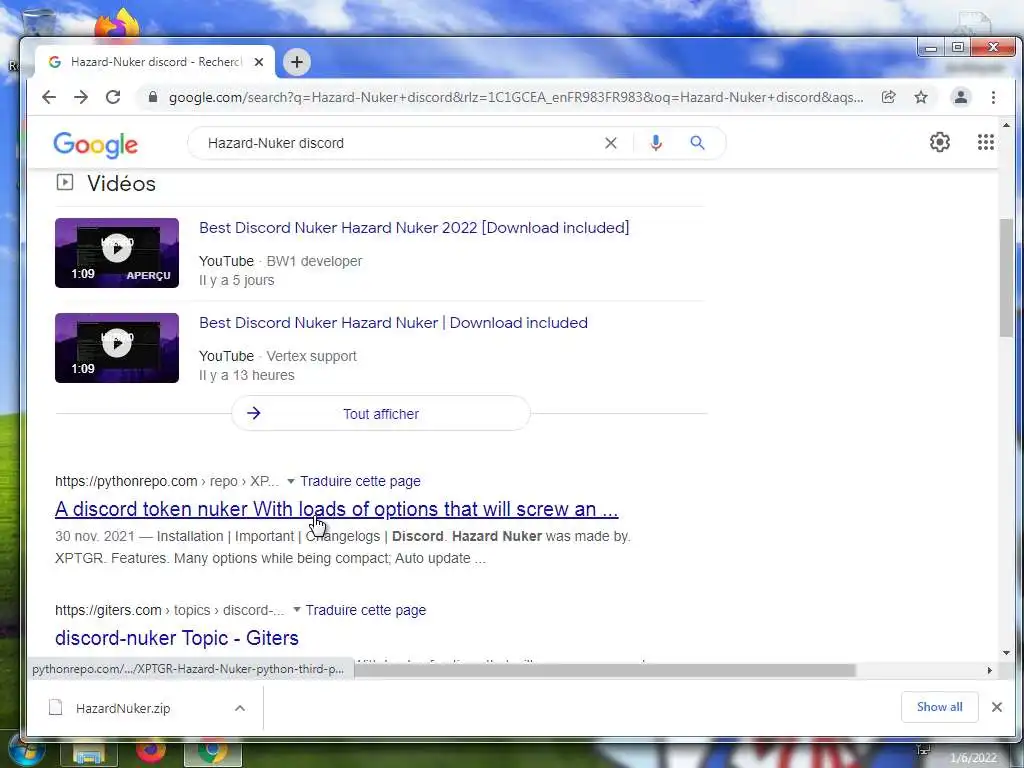
Task: Clear the search box with the X icon
Action: (611, 143)
